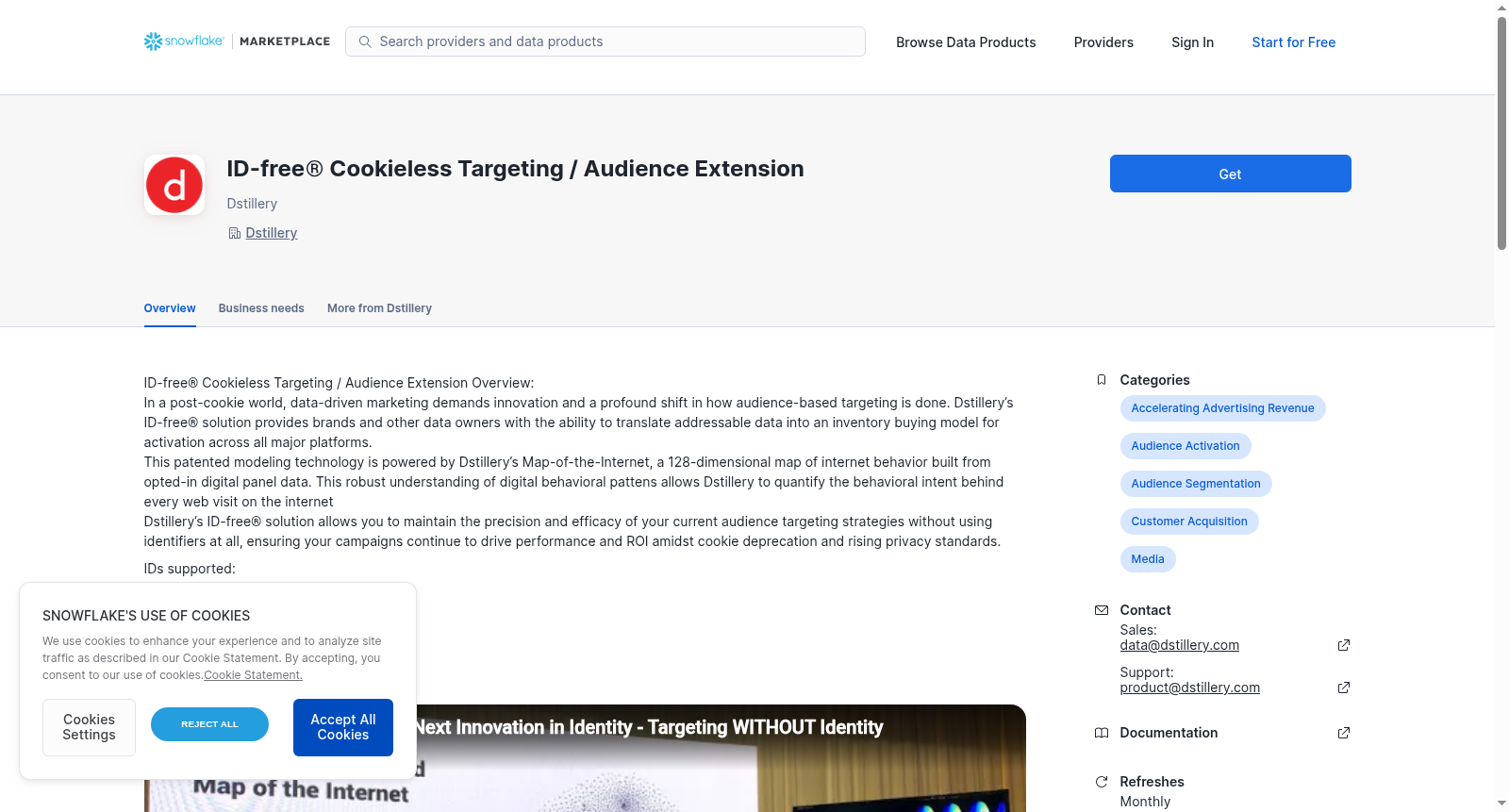Click the Documentation book icon
This screenshot has width=1509, height=812.
pos(1101,733)
